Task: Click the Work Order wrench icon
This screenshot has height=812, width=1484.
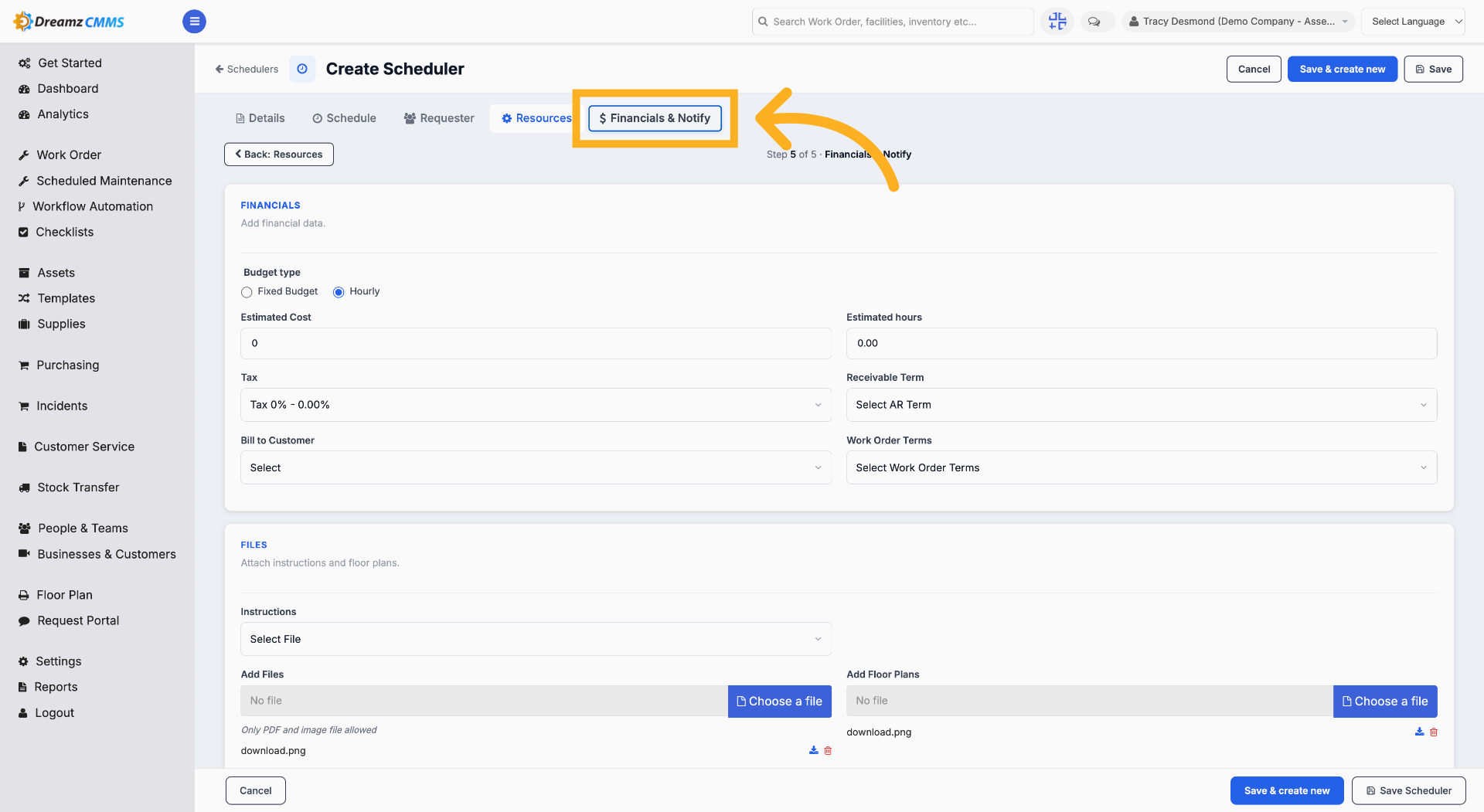Action: (x=24, y=155)
